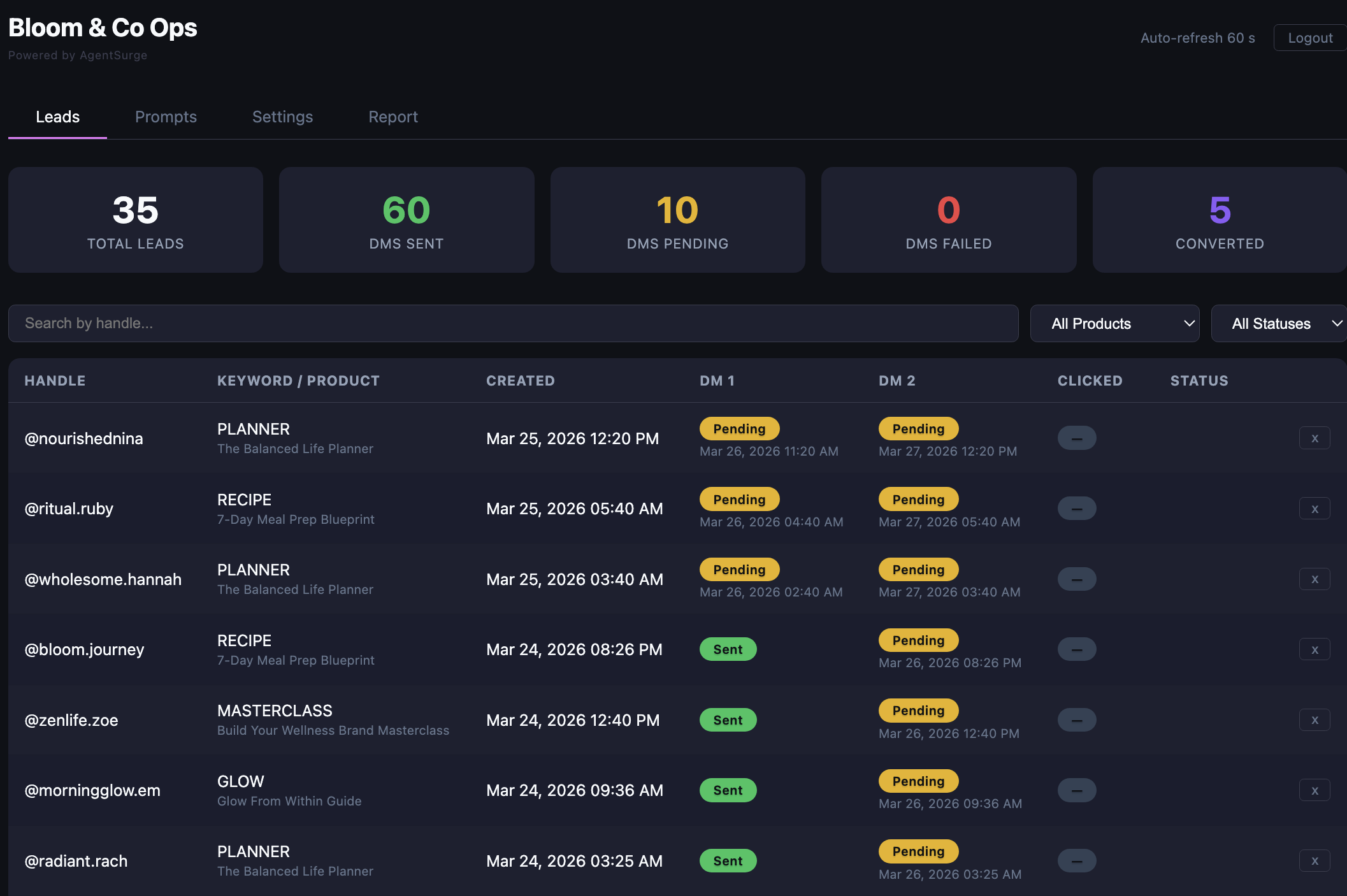Delete the @ritual.ruby row using the x icon
The image size is (1347, 896).
tap(1315, 508)
